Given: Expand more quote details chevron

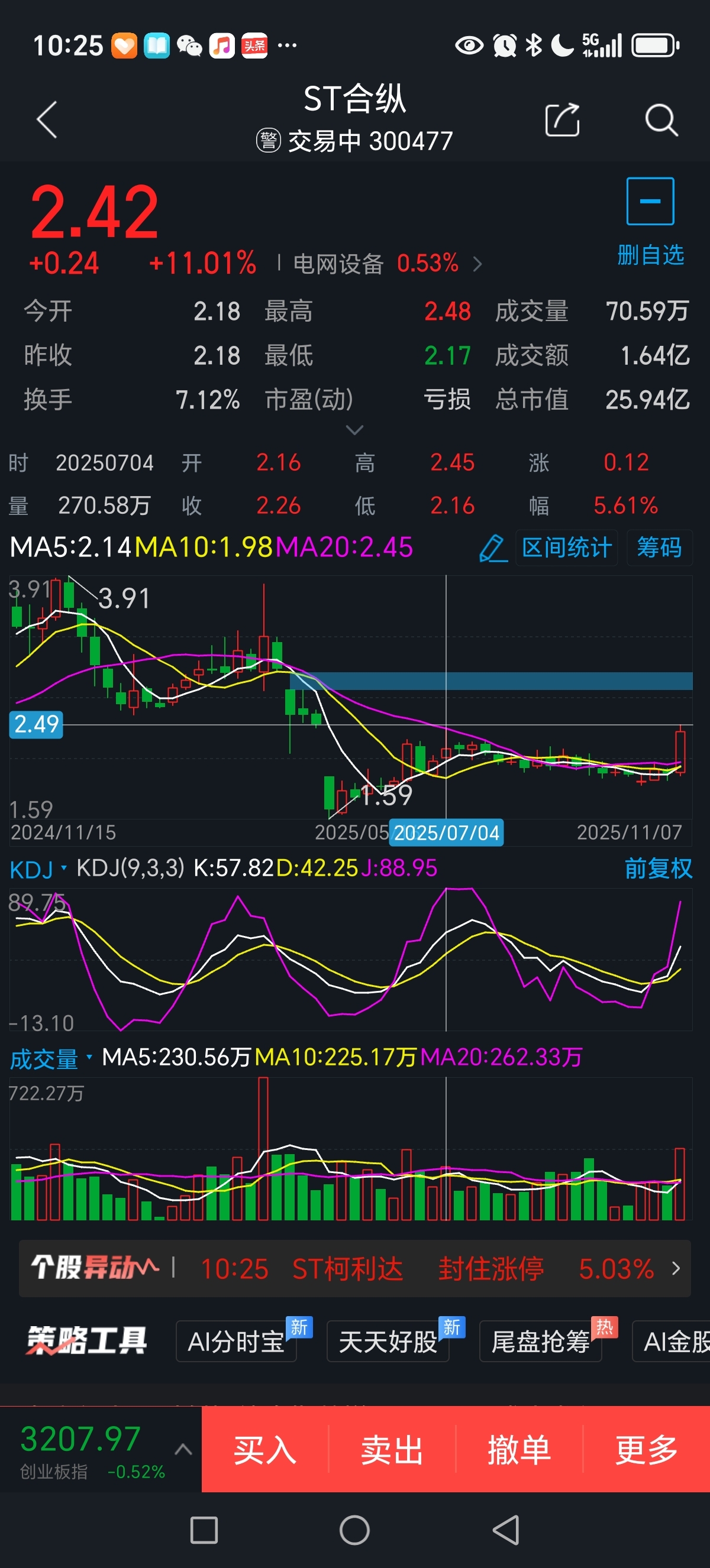Looking at the screenshot, I should (354, 430).
